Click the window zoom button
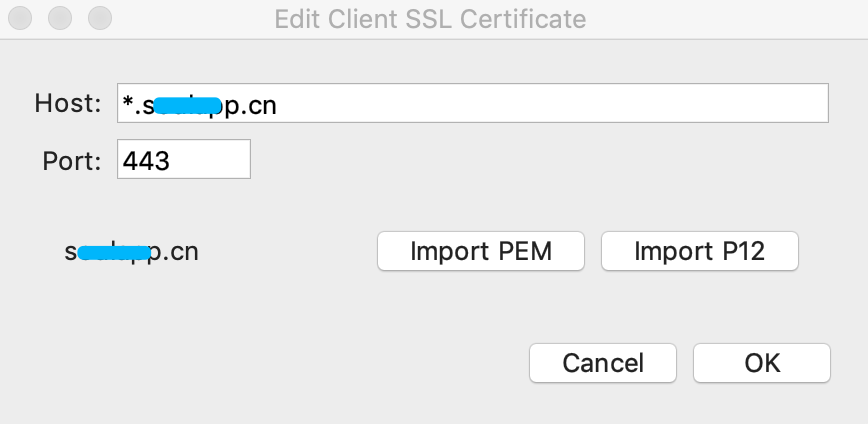The image size is (868, 424). pos(99,18)
